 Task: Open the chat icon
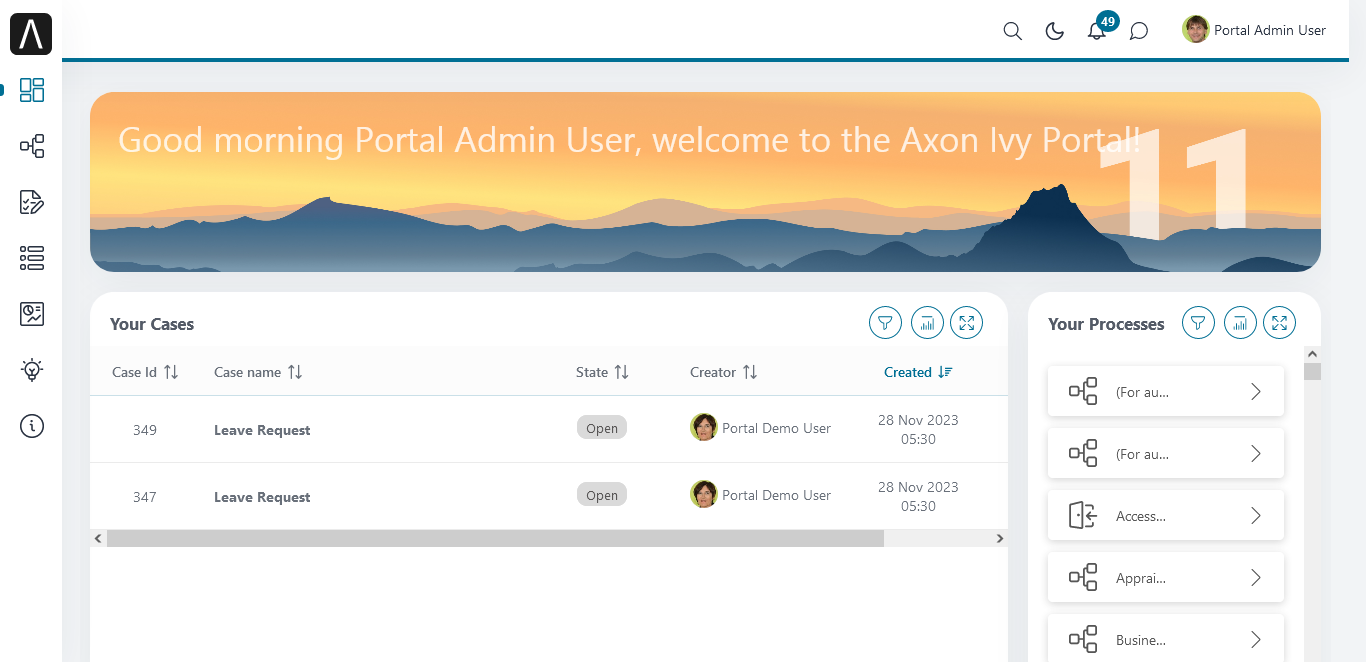(1138, 31)
